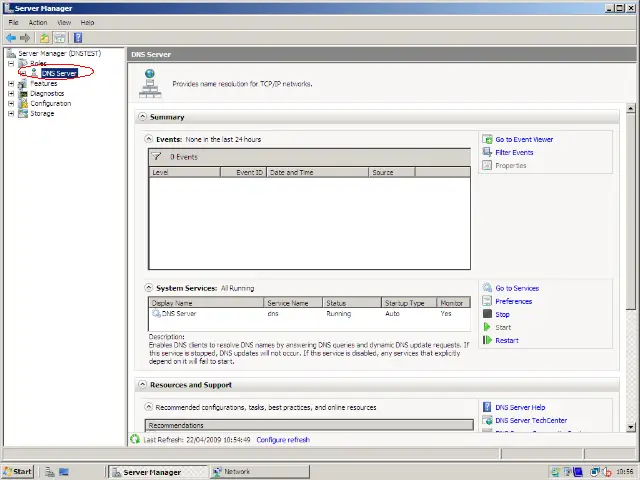
Task: Click the red security alert tray icon
Action: 607,472
